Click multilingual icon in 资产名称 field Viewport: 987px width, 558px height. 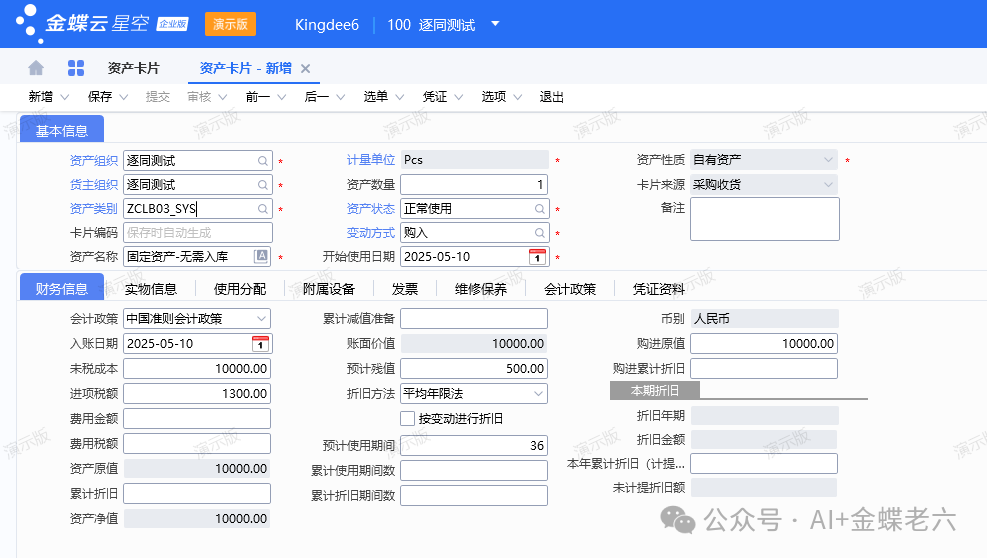(x=262, y=257)
